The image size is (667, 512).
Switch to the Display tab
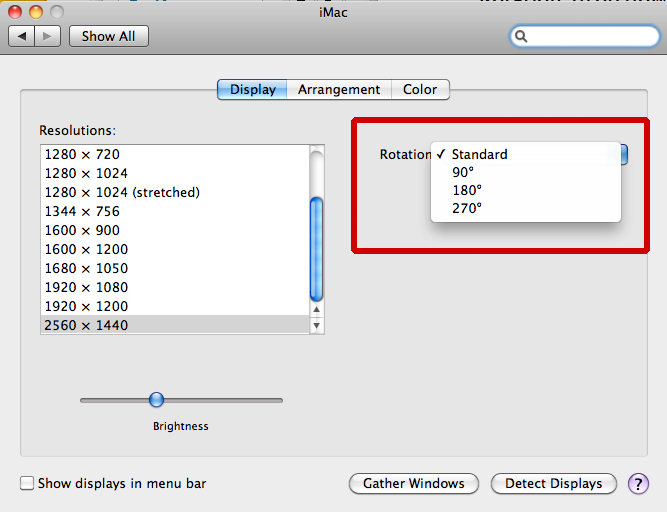click(252, 89)
